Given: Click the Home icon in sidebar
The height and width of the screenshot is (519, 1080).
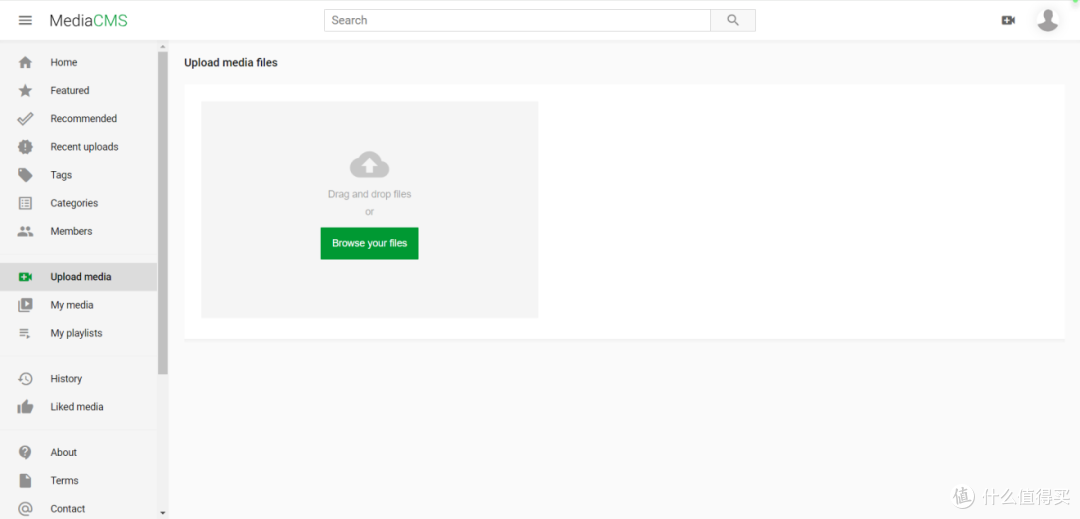Looking at the screenshot, I should [x=25, y=62].
